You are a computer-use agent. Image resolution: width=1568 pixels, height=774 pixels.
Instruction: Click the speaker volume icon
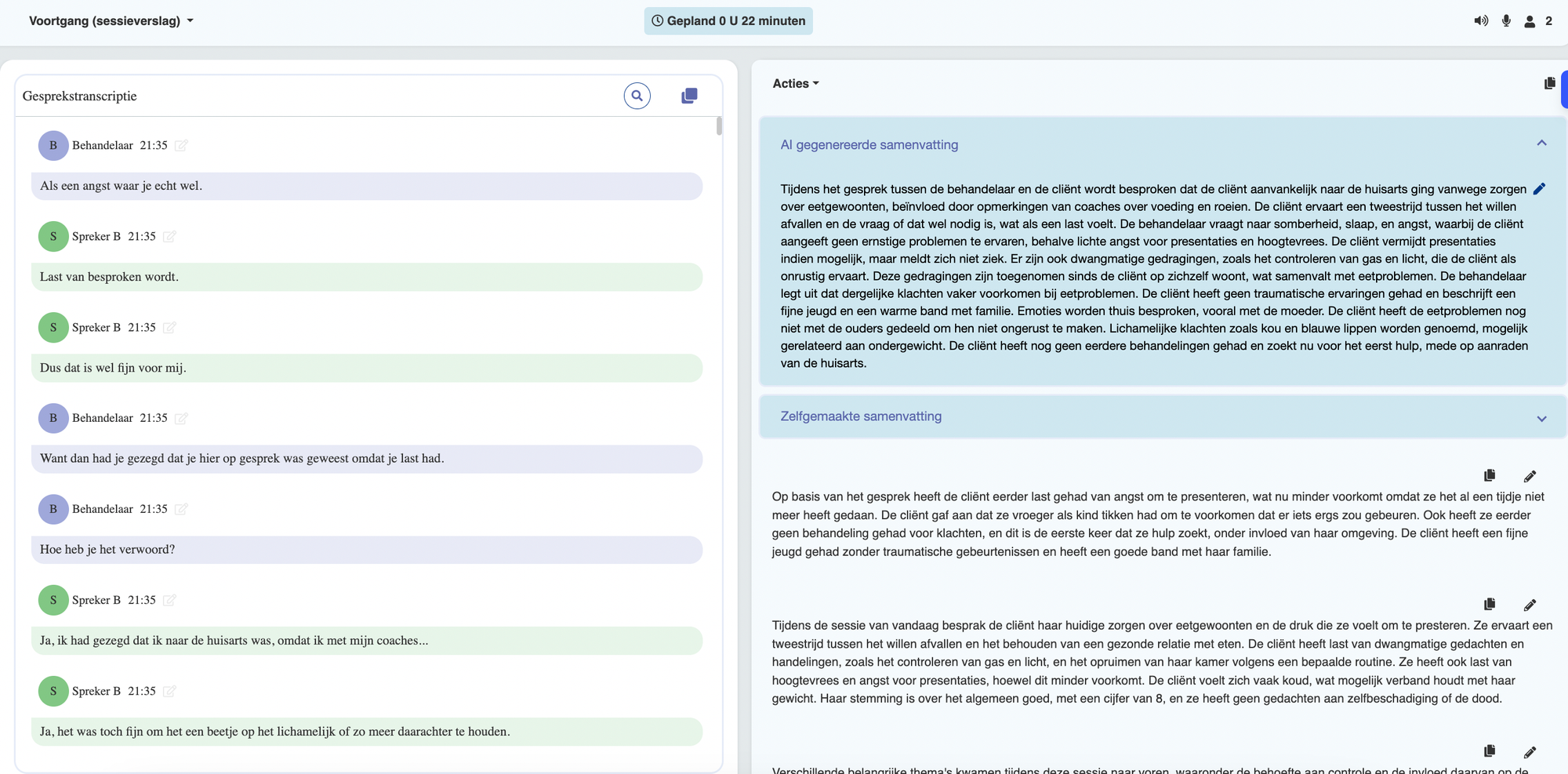tap(1480, 21)
